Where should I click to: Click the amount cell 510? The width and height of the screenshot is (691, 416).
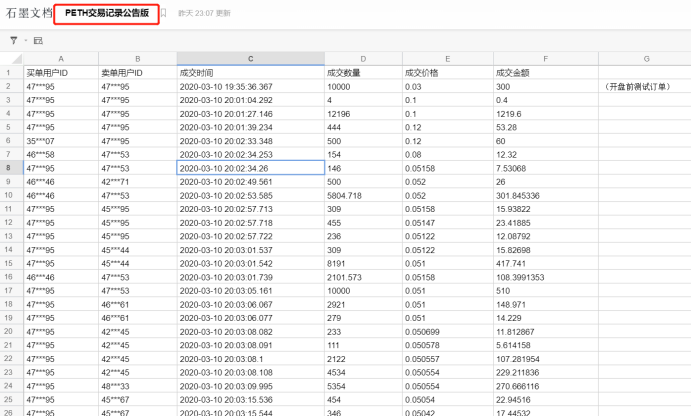[546, 291]
